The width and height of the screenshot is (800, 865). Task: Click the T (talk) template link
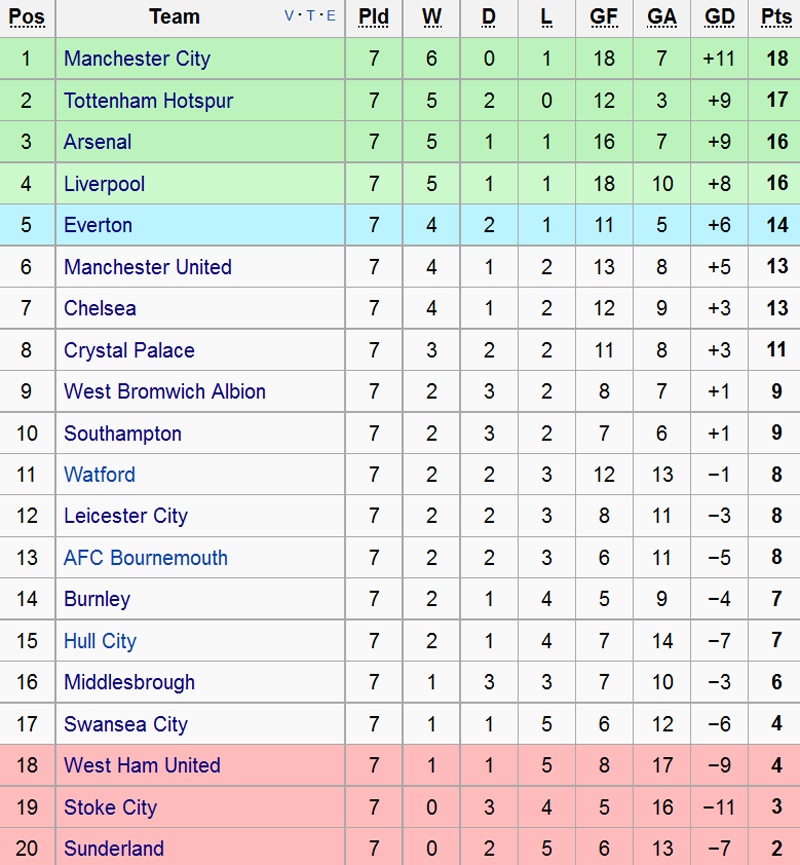click(x=311, y=16)
